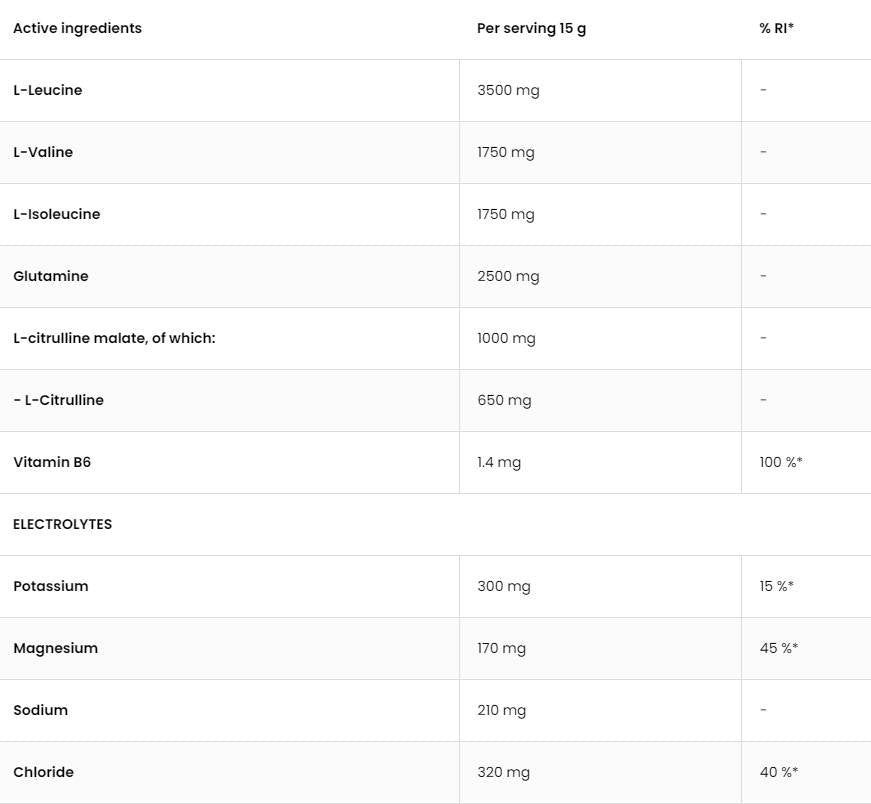
Task: Select the Chloride row label
Action: click(43, 772)
